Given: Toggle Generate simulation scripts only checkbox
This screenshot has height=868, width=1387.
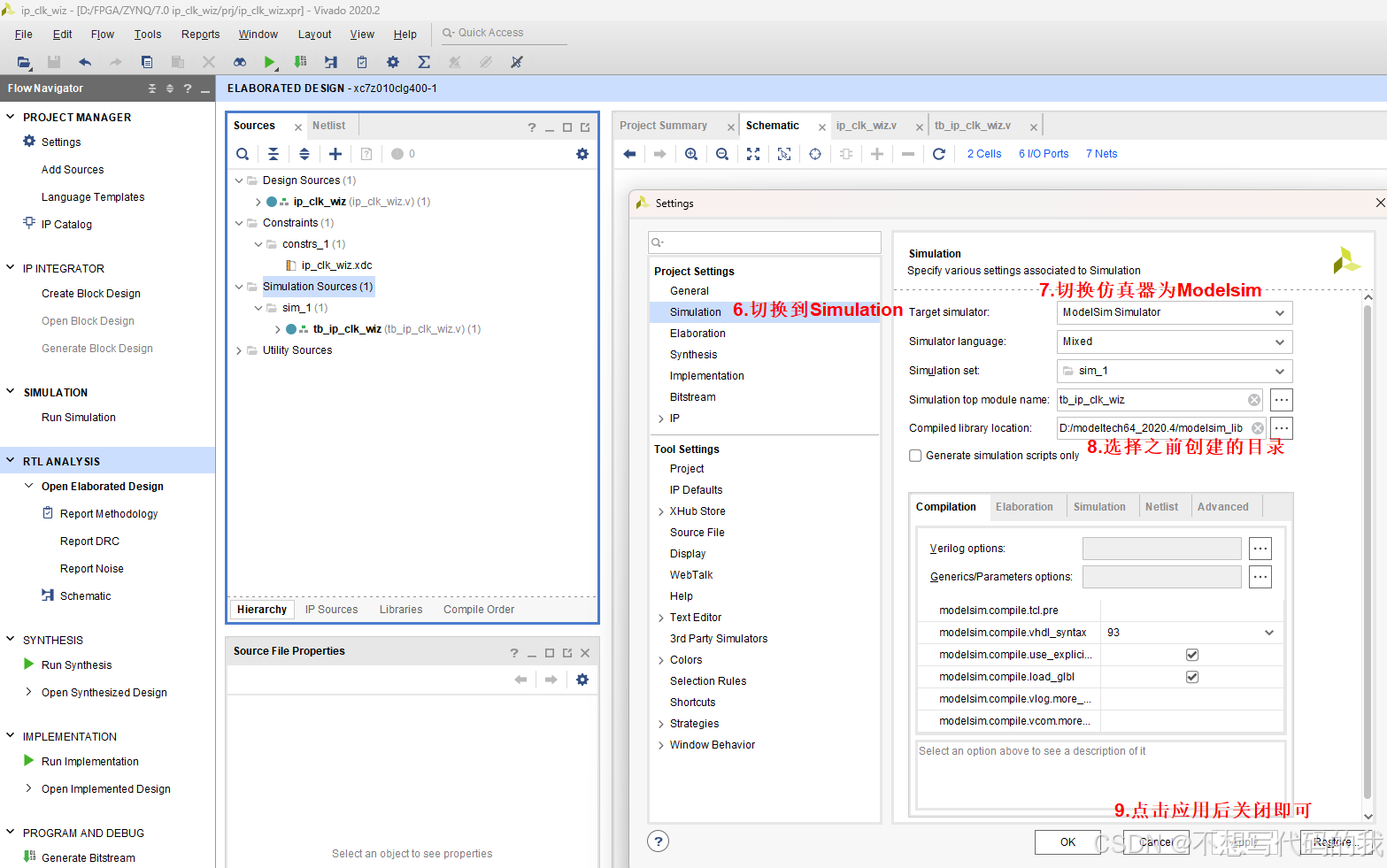Looking at the screenshot, I should (x=915, y=456).
